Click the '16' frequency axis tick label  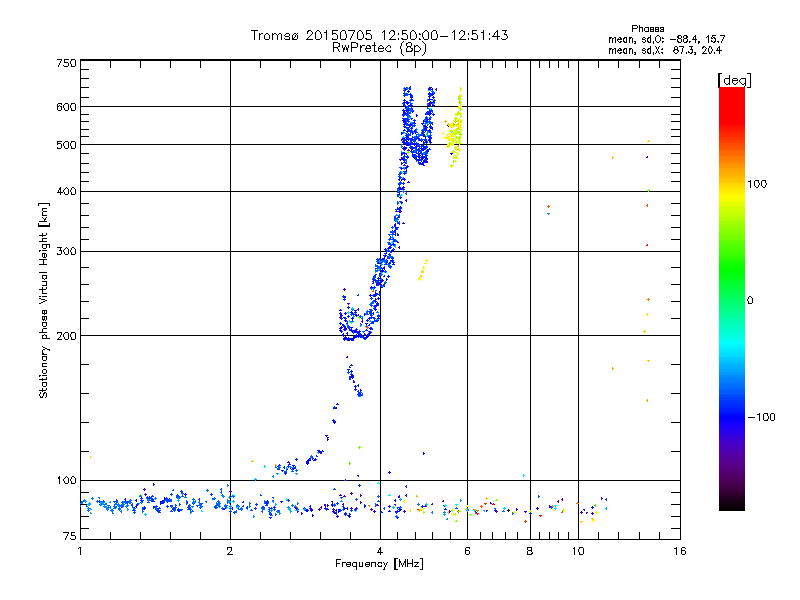click(680, 551)
